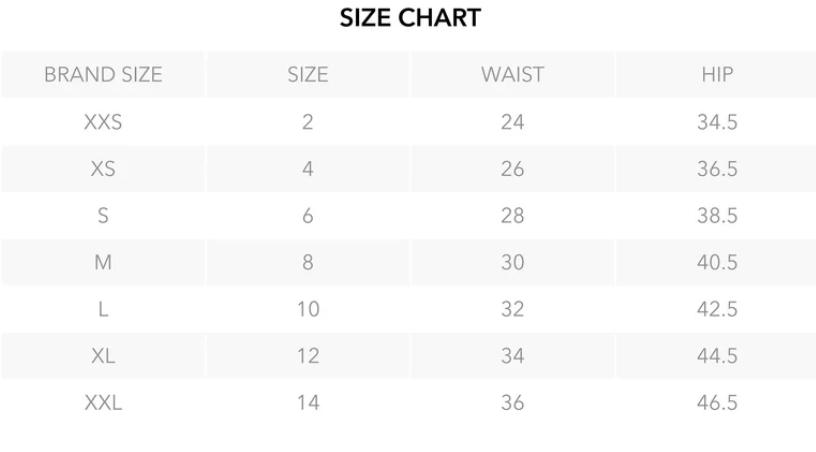Select waist value 26 in XS row
Screen dimensions: 816x452
pyautogui.click(x=512, y=169)
